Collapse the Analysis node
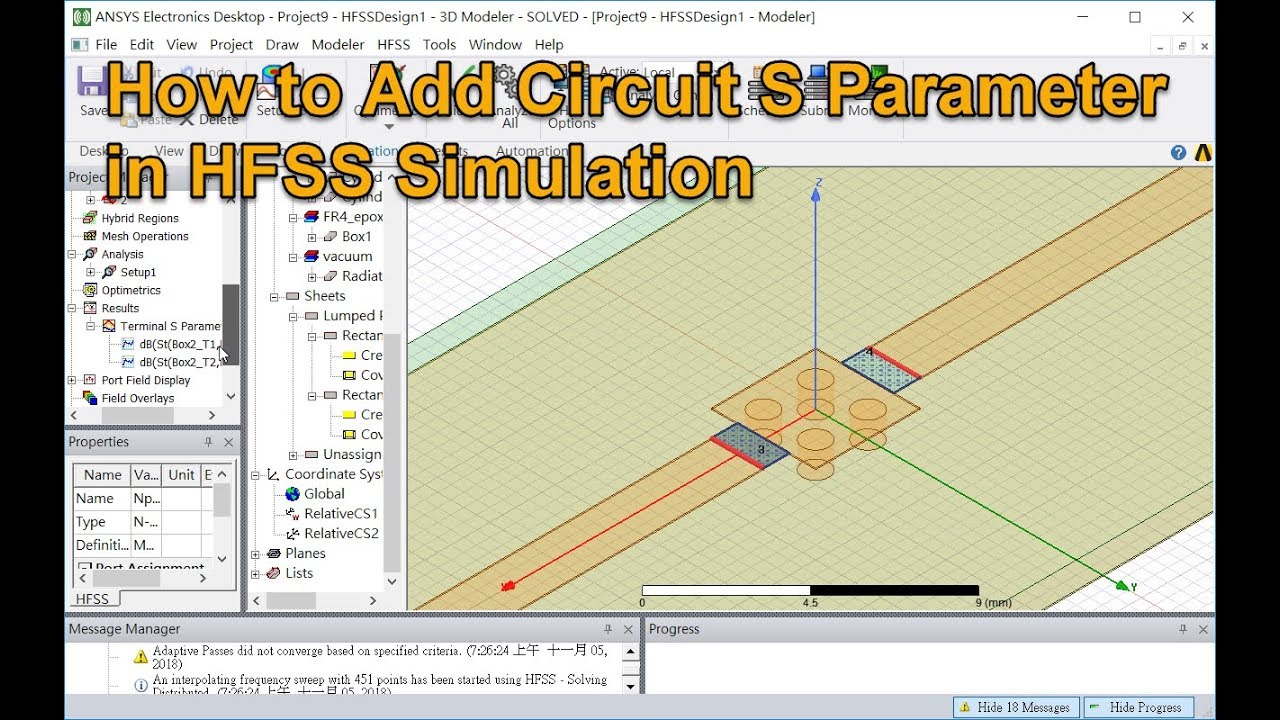This screenshot has width=1280, height=720. click(x=72, y=254)
